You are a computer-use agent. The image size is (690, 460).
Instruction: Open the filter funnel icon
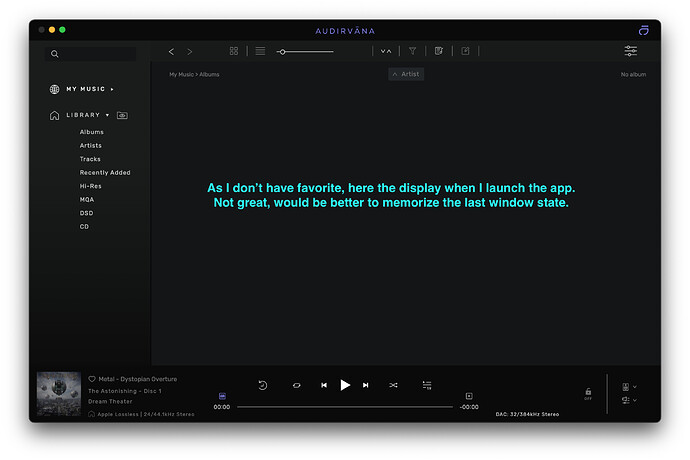click(412, 51)
